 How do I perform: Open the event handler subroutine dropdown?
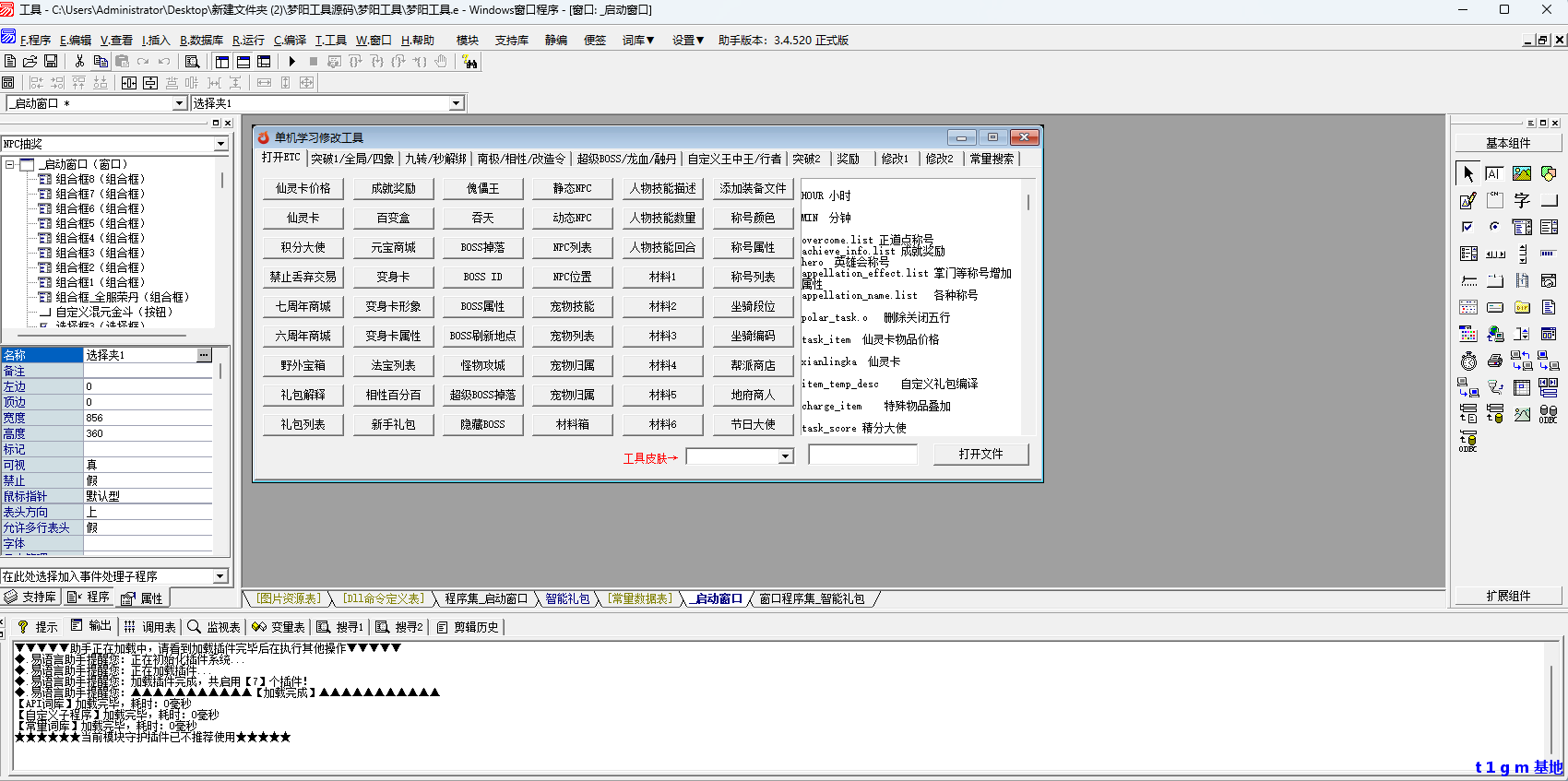tap(220, 576)
